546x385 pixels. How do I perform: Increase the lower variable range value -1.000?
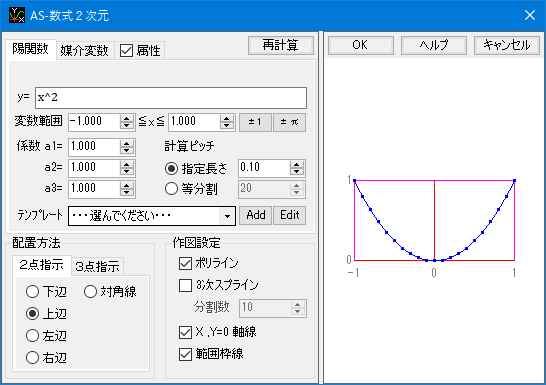(x=127, y=118)
